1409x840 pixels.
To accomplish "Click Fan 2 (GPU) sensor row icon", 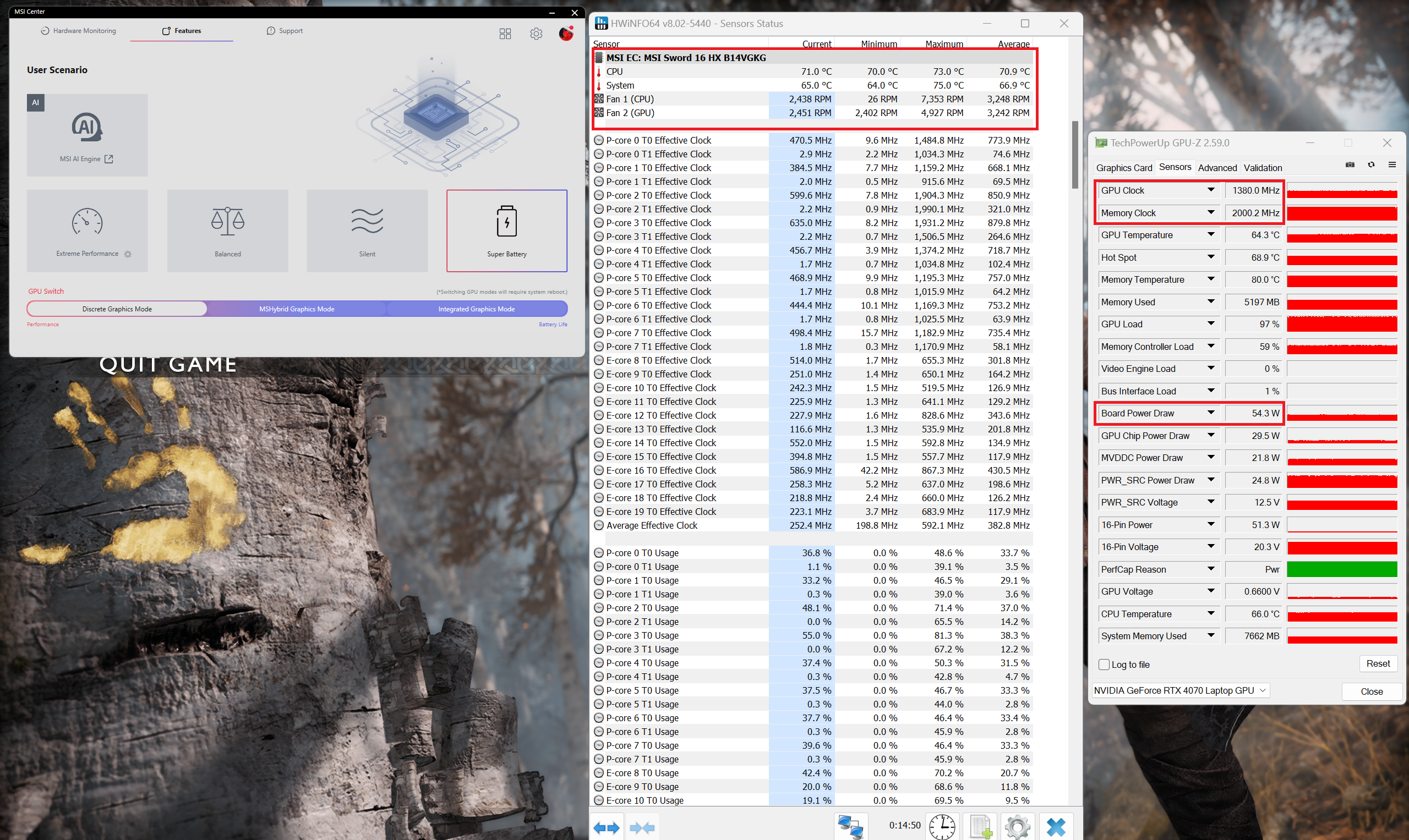I will click(x=599, y=113).
